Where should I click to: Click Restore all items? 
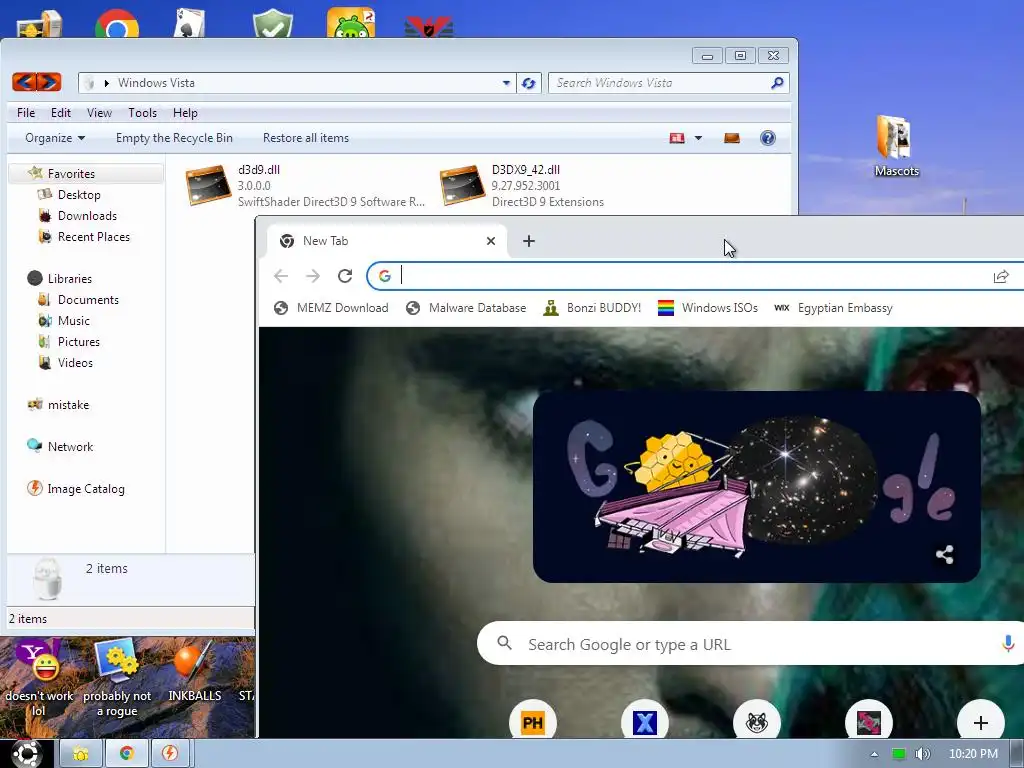point(306,138)
